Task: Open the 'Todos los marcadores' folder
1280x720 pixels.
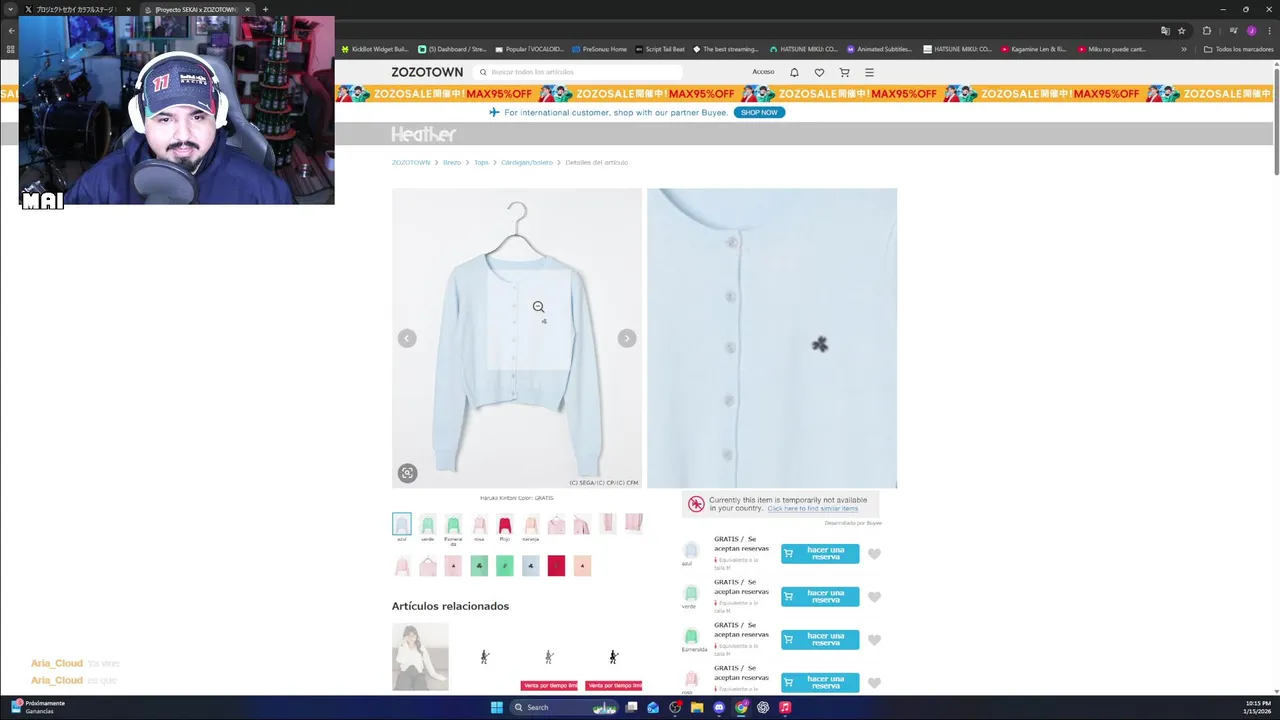Action: coord(1238,49)
